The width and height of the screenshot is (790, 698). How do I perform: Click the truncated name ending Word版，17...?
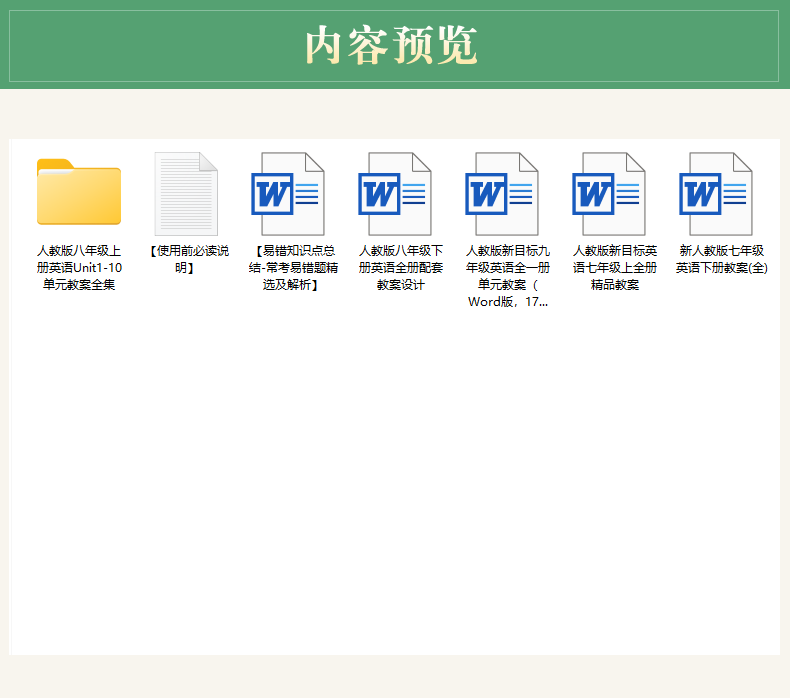(507, 276)
